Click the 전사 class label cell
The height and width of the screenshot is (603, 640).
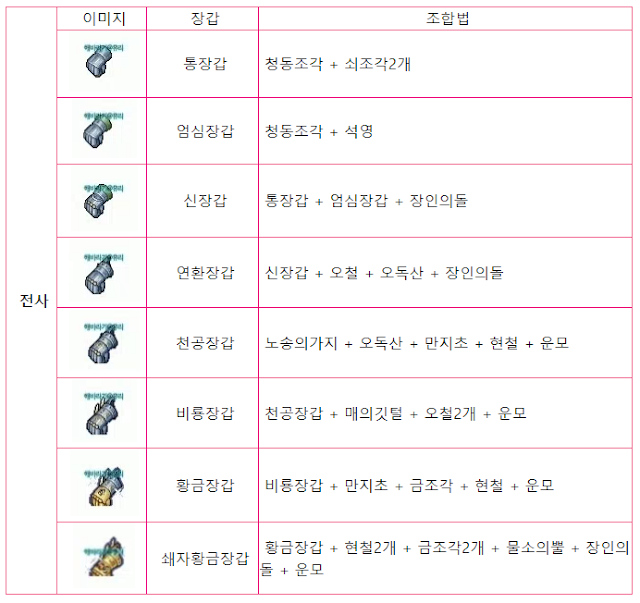click(x=34, y=301)
